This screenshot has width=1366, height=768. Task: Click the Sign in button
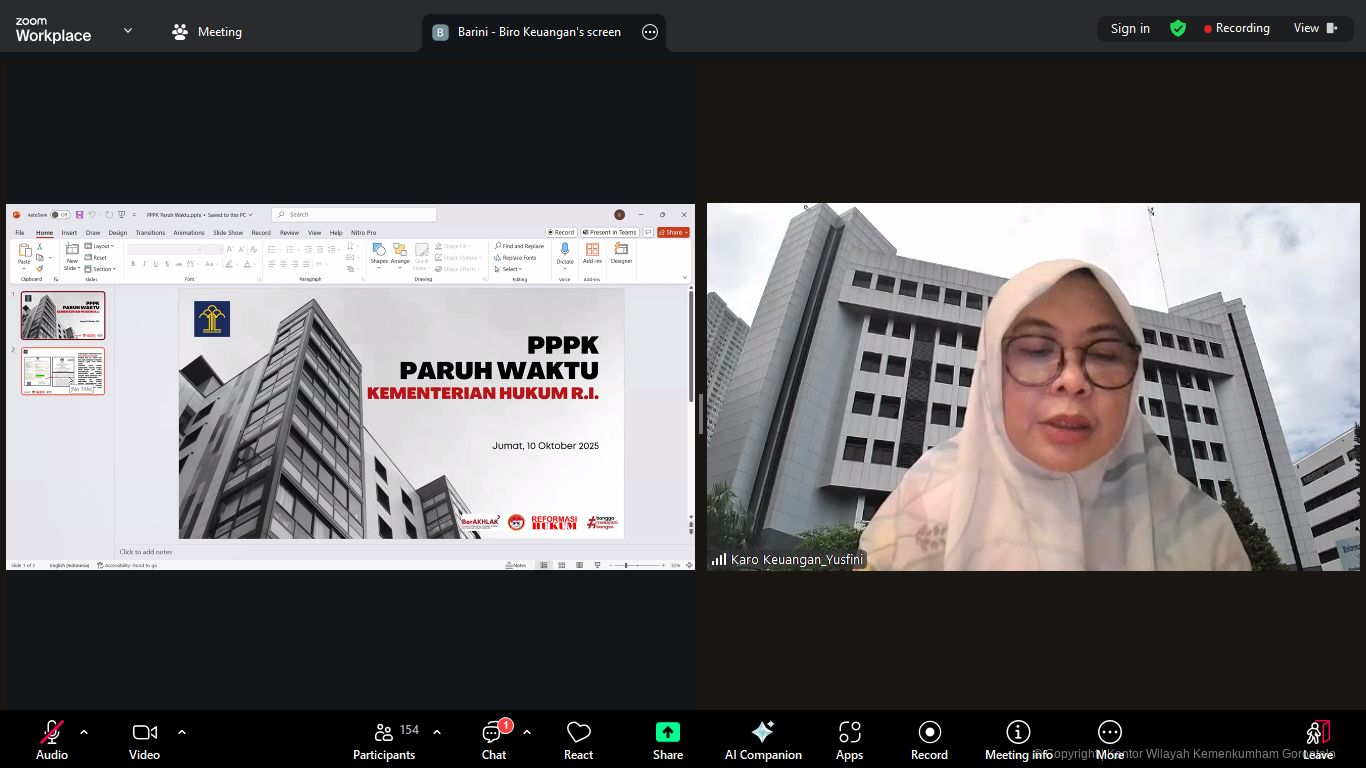pyautogui.click(x=1130, y=28)
